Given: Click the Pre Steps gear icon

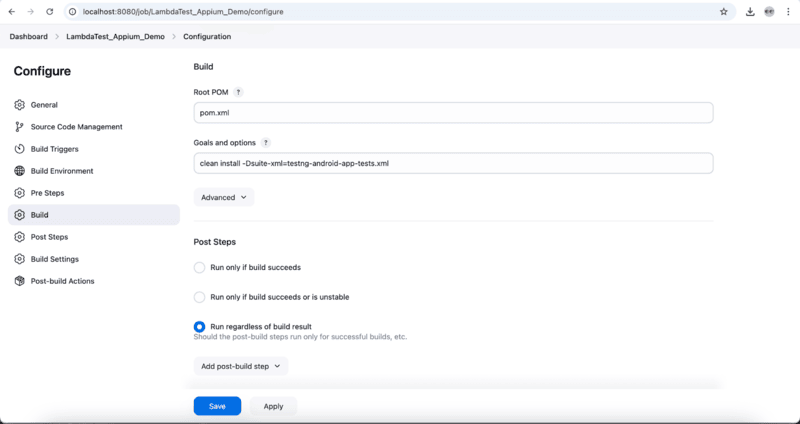Looking at the screenshot, I should pos(19,193).
